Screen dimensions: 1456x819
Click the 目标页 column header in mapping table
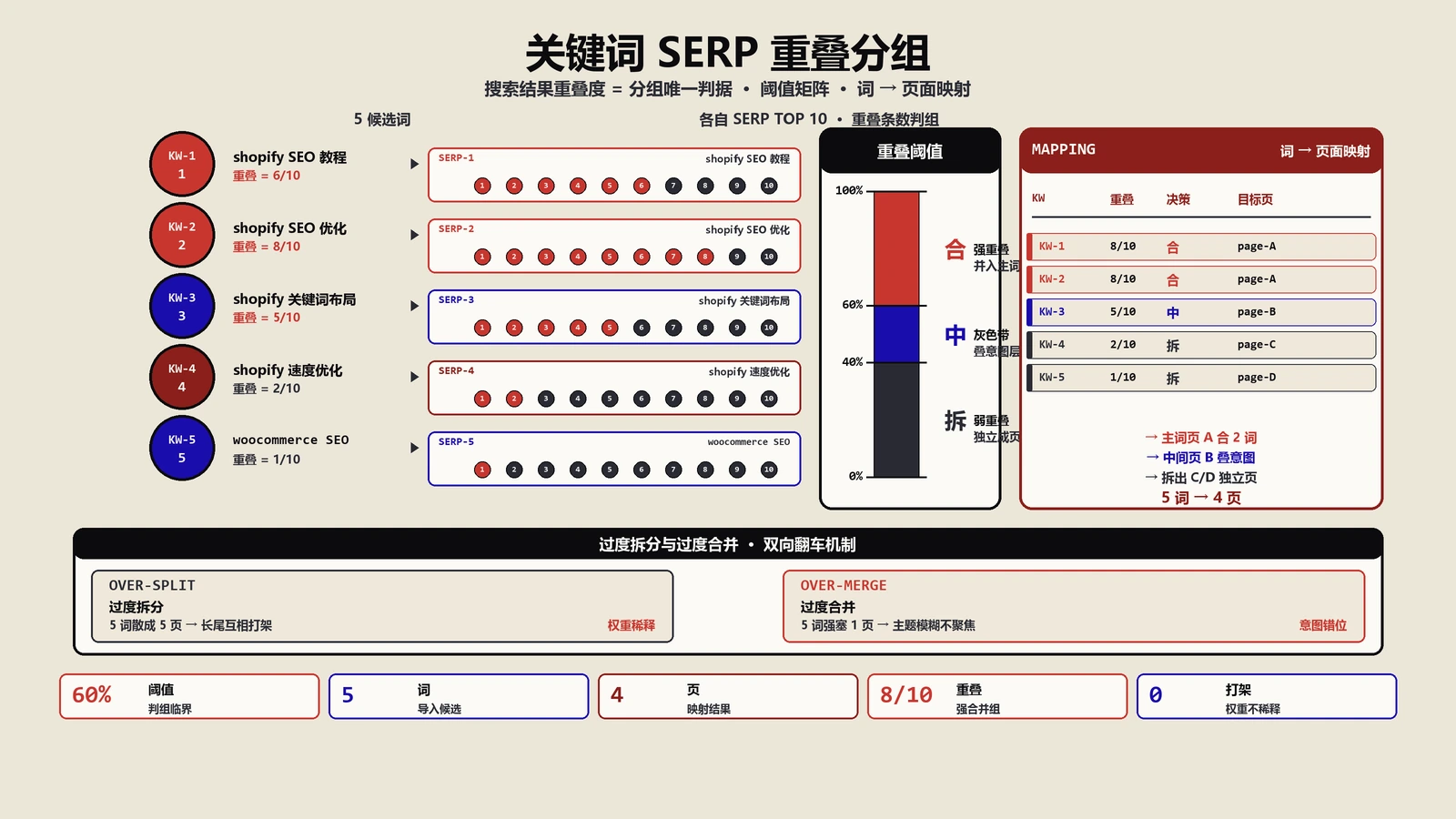[1255, 199]
